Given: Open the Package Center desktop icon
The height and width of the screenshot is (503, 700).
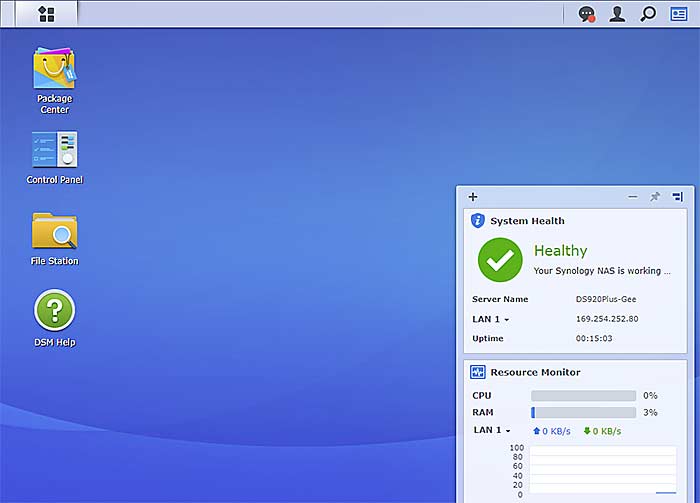Looking at the screenshot, I should 54,80.
